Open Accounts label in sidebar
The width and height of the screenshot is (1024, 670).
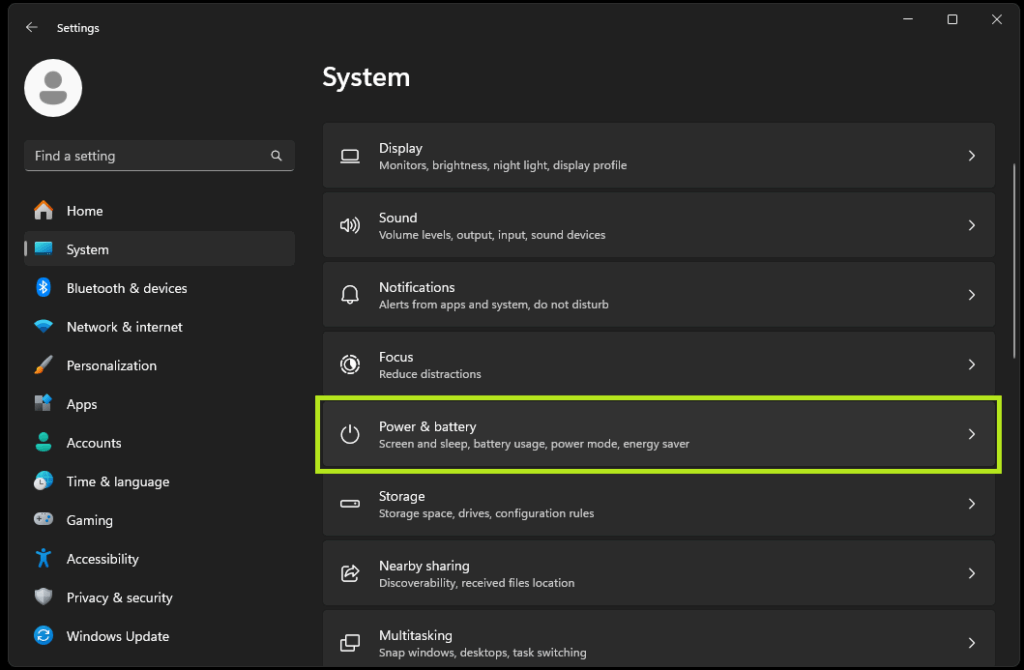[x=94, y=443]
